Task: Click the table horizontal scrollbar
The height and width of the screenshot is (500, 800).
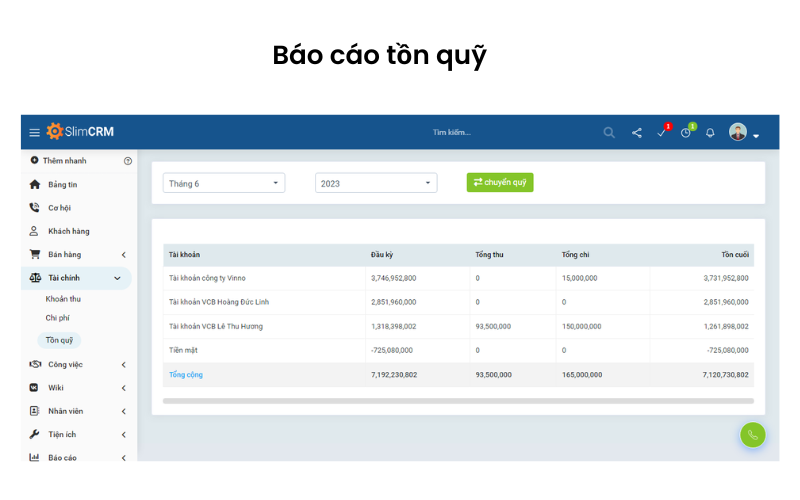Action: tap(458, 401)
